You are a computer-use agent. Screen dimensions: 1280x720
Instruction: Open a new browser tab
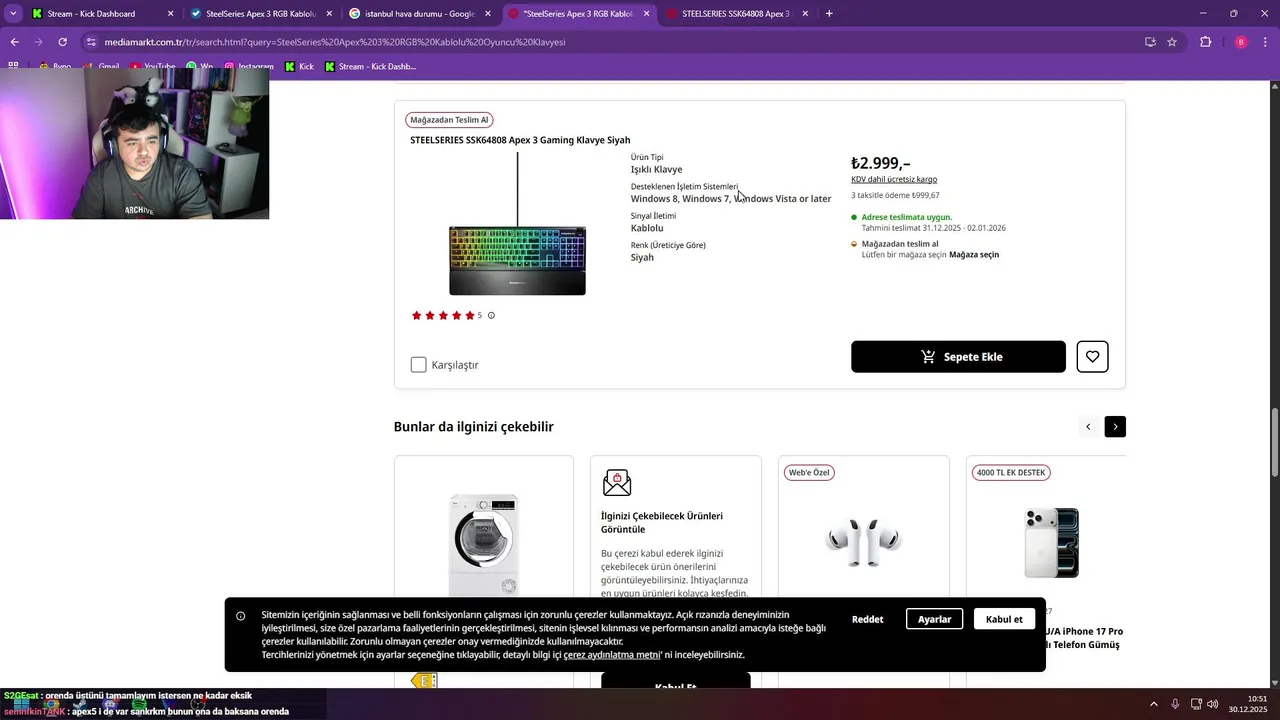click(x=829, y=14)
